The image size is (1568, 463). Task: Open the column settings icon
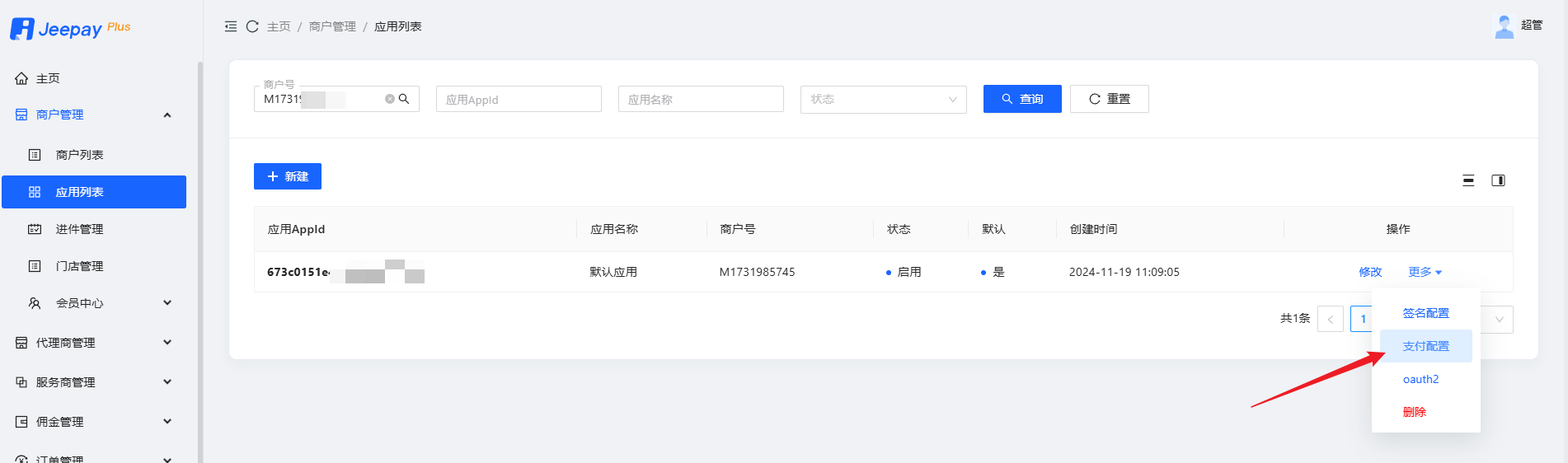(1498, 180)
